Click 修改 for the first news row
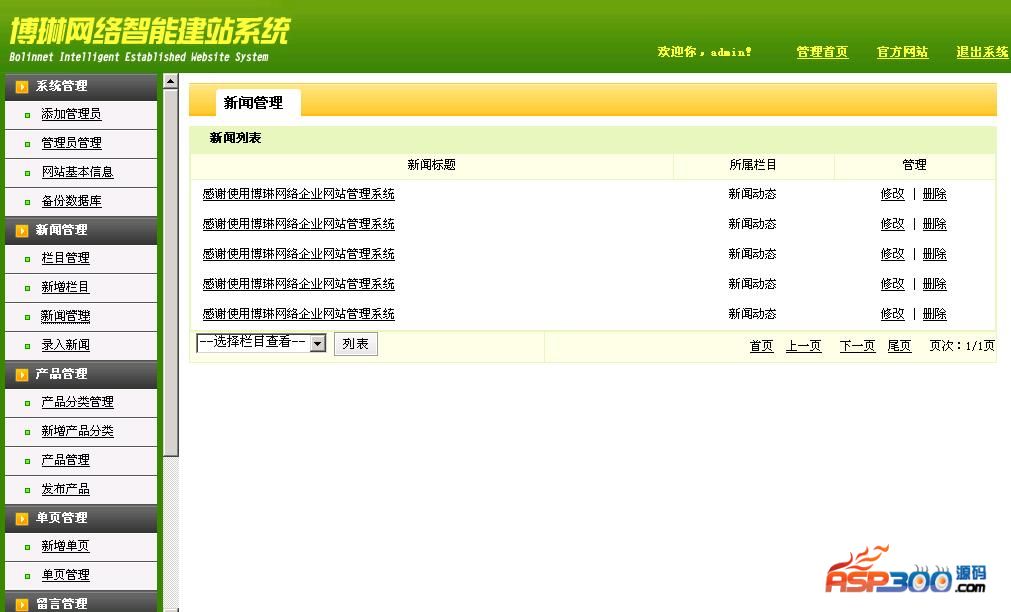Image resolution: width=1011 pixels, height=612 pixels. tap(892, 194)
